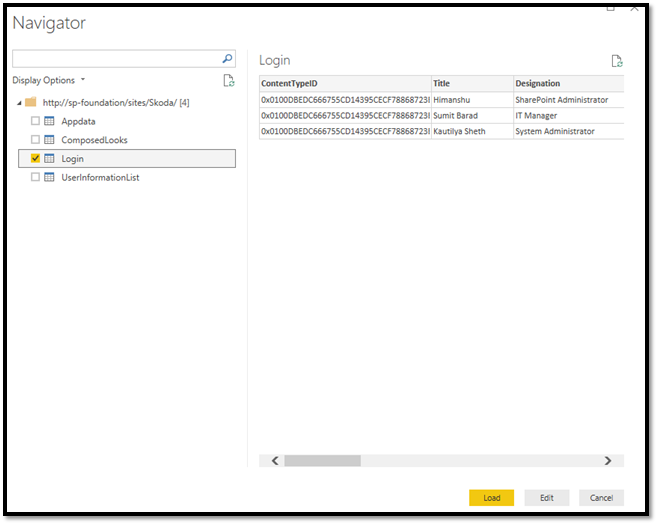Click the preview refresh icon above table
Screen dimensions: 658x525
[617, 61]
